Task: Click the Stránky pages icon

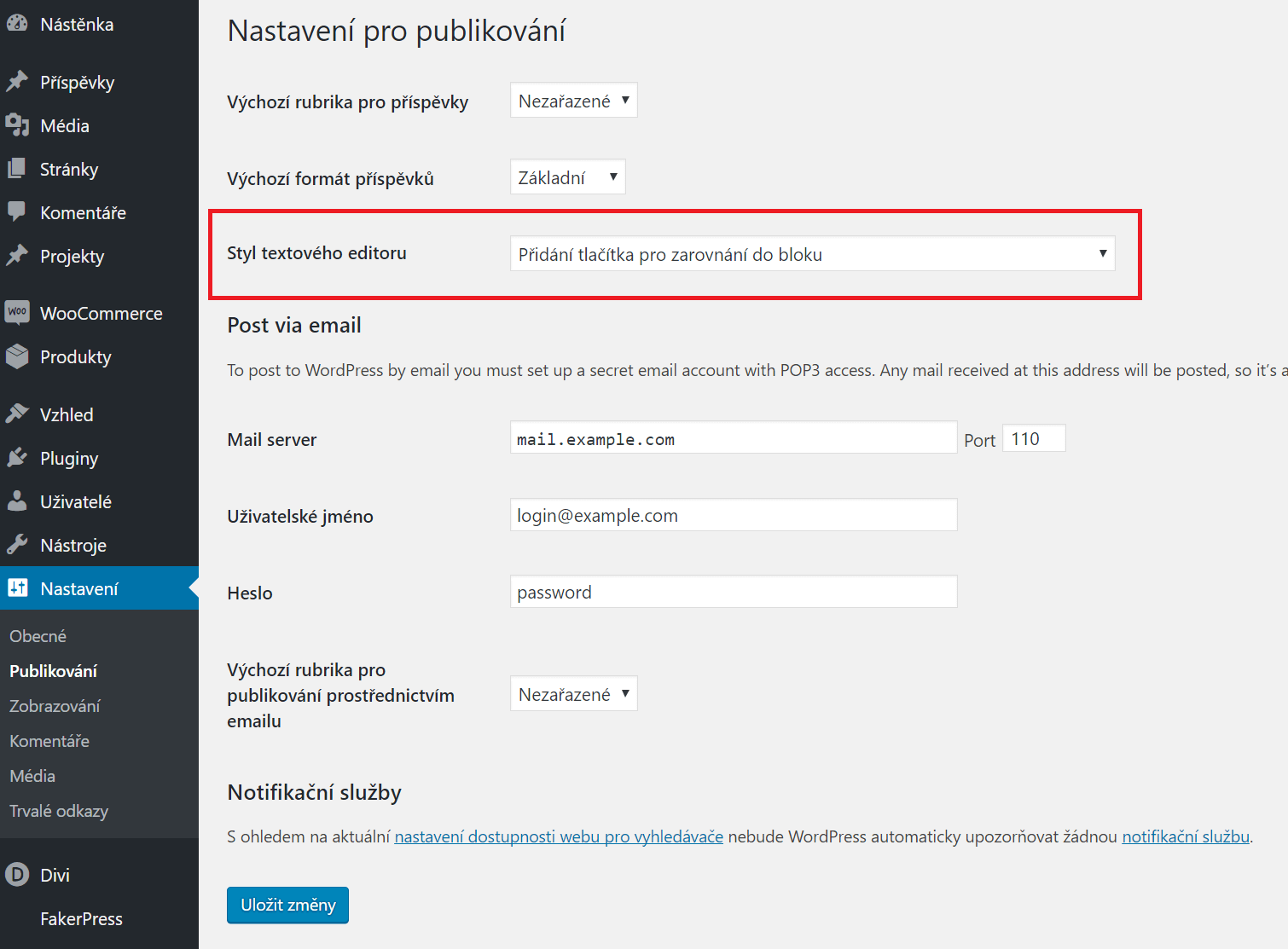Action: [x=17, y=169]
